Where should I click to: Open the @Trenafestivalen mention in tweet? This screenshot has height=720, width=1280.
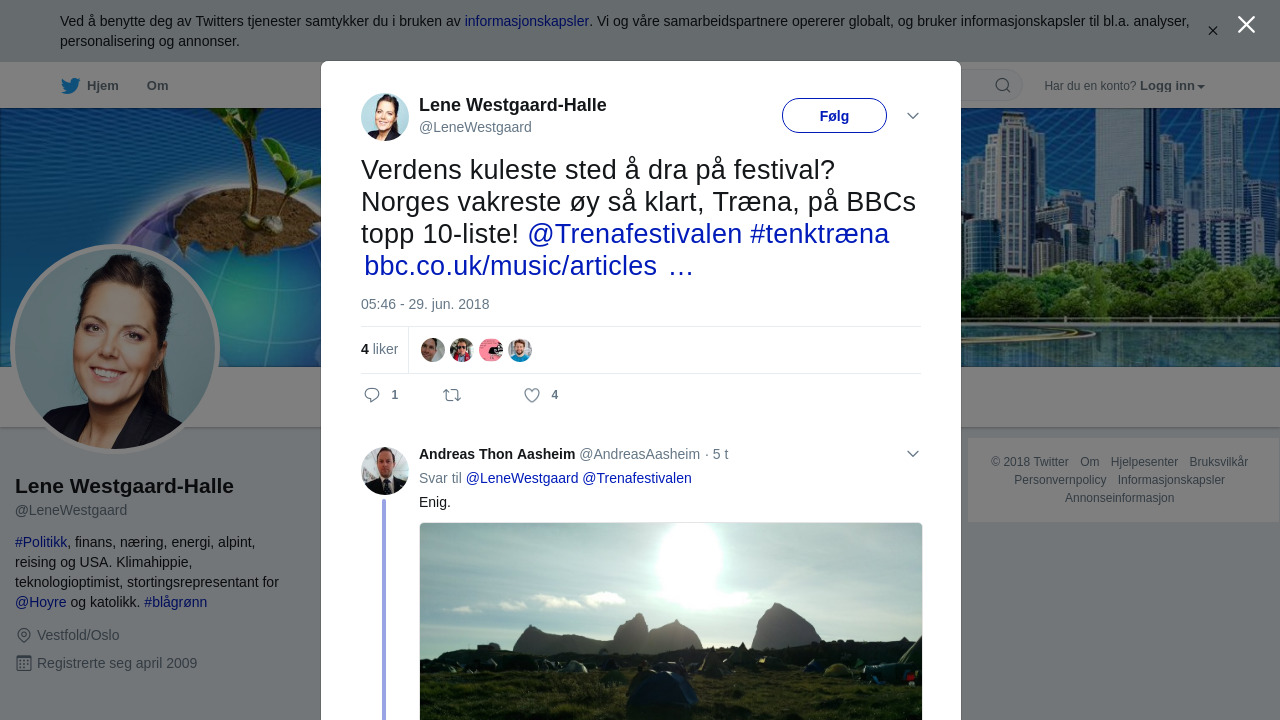635,234
